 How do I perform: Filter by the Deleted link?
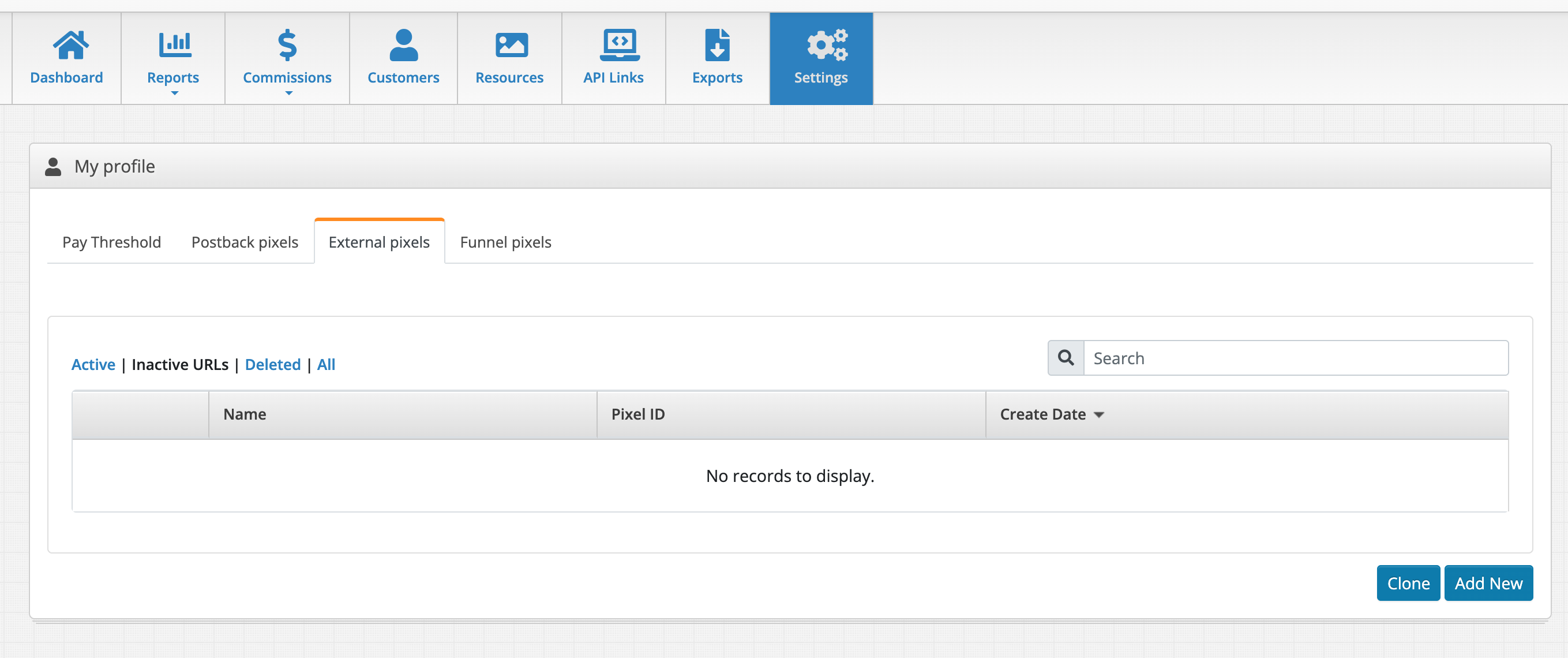coord(273,364)
